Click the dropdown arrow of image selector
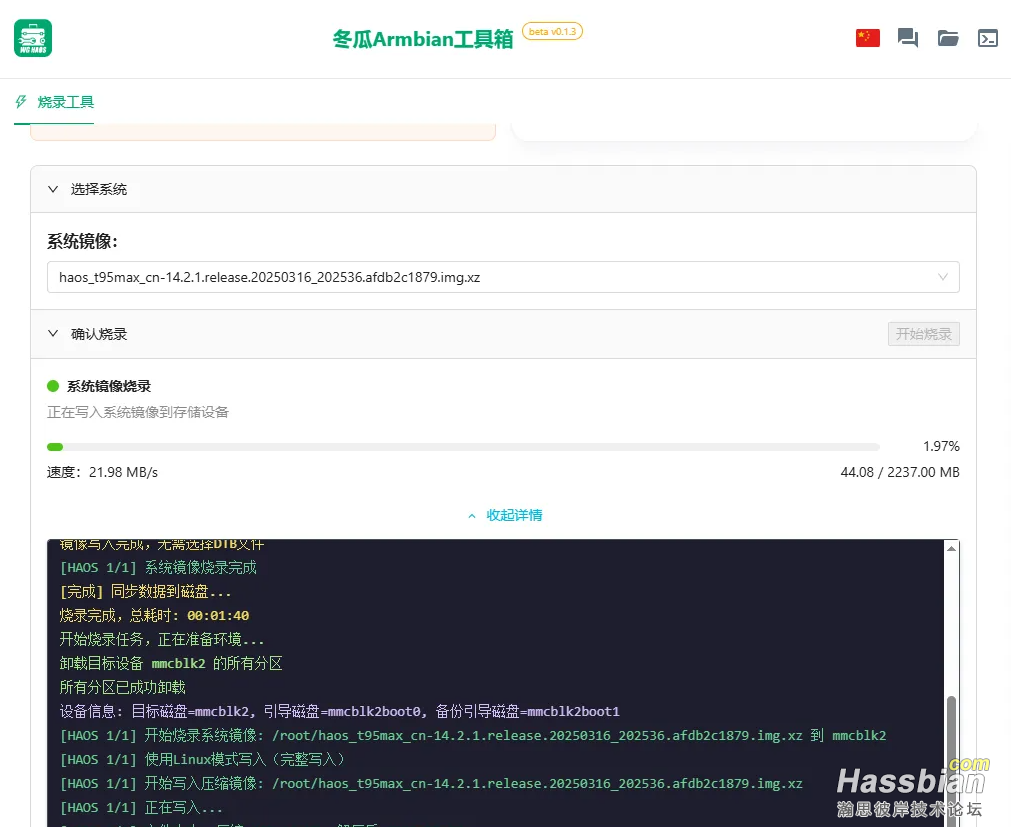The height and width of the screenshot is (827, 1011). coord(942,277)
